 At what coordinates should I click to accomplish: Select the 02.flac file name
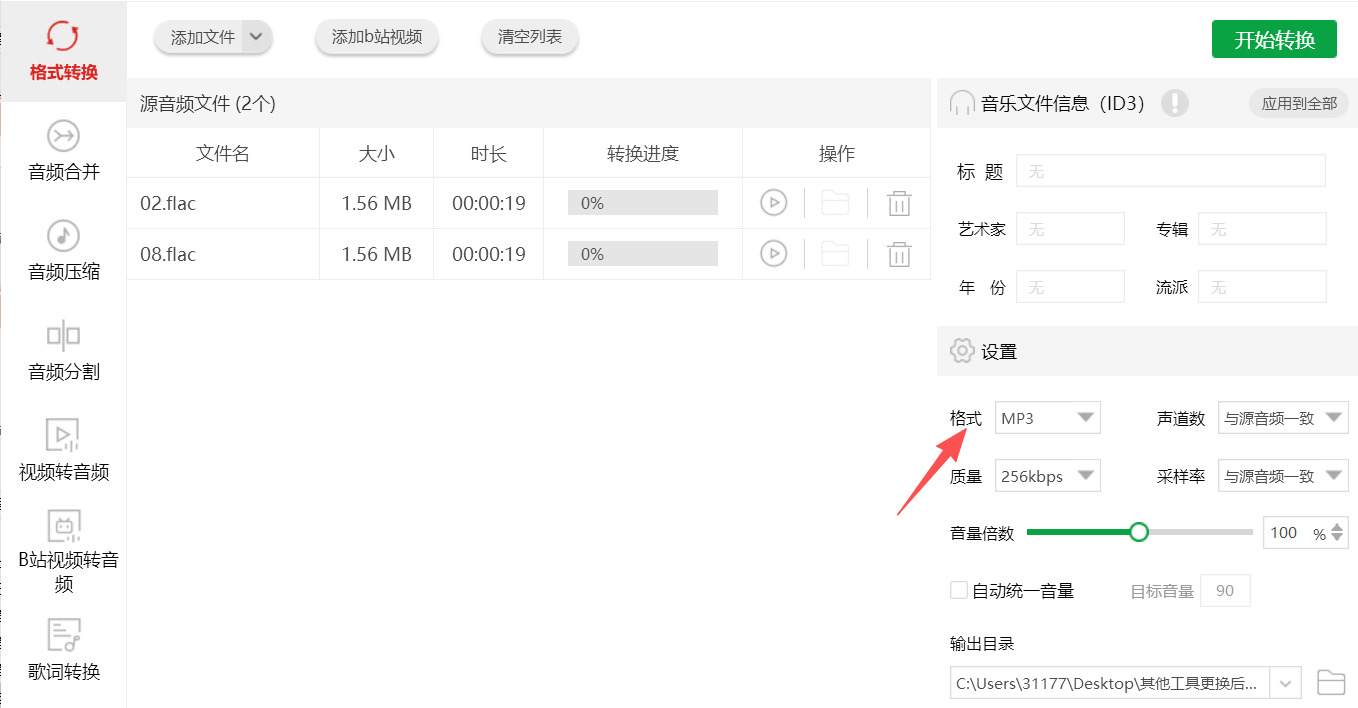(168, 203)
